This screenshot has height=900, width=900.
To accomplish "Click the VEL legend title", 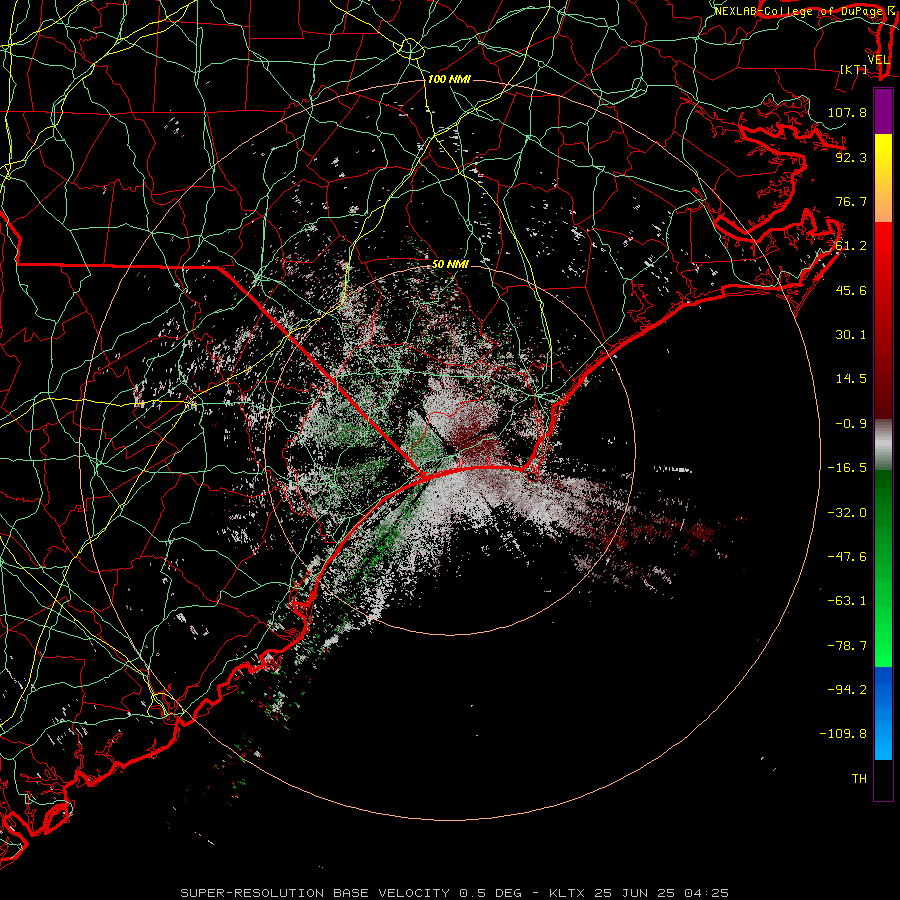I will coord(878,60).
